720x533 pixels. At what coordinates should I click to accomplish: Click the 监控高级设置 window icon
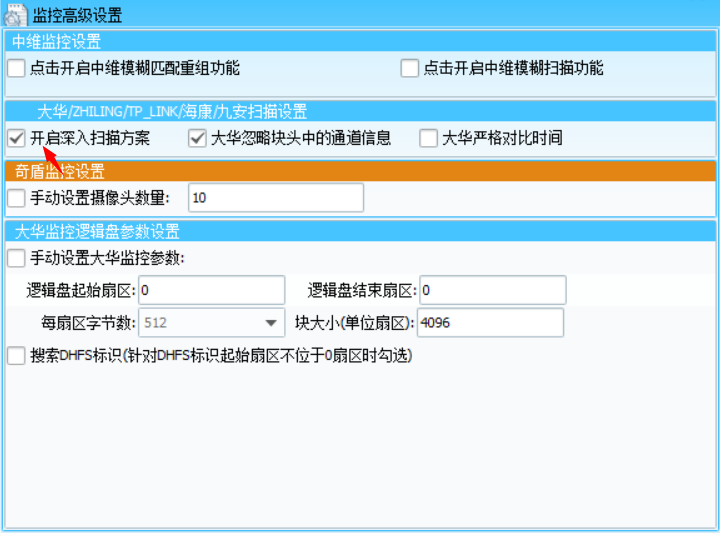tap(15, 14)
